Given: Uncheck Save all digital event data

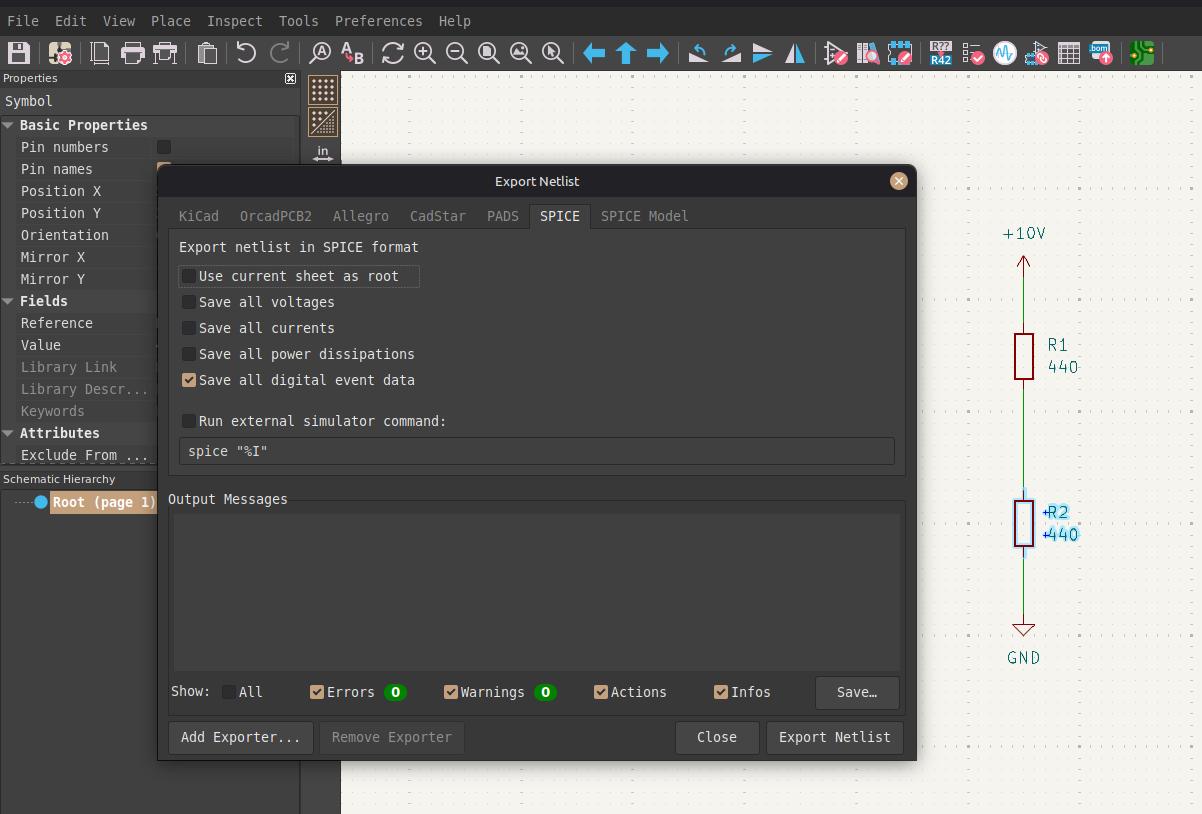Looking at the screenshot, I should pyautogui.click(x=189, y=380).
